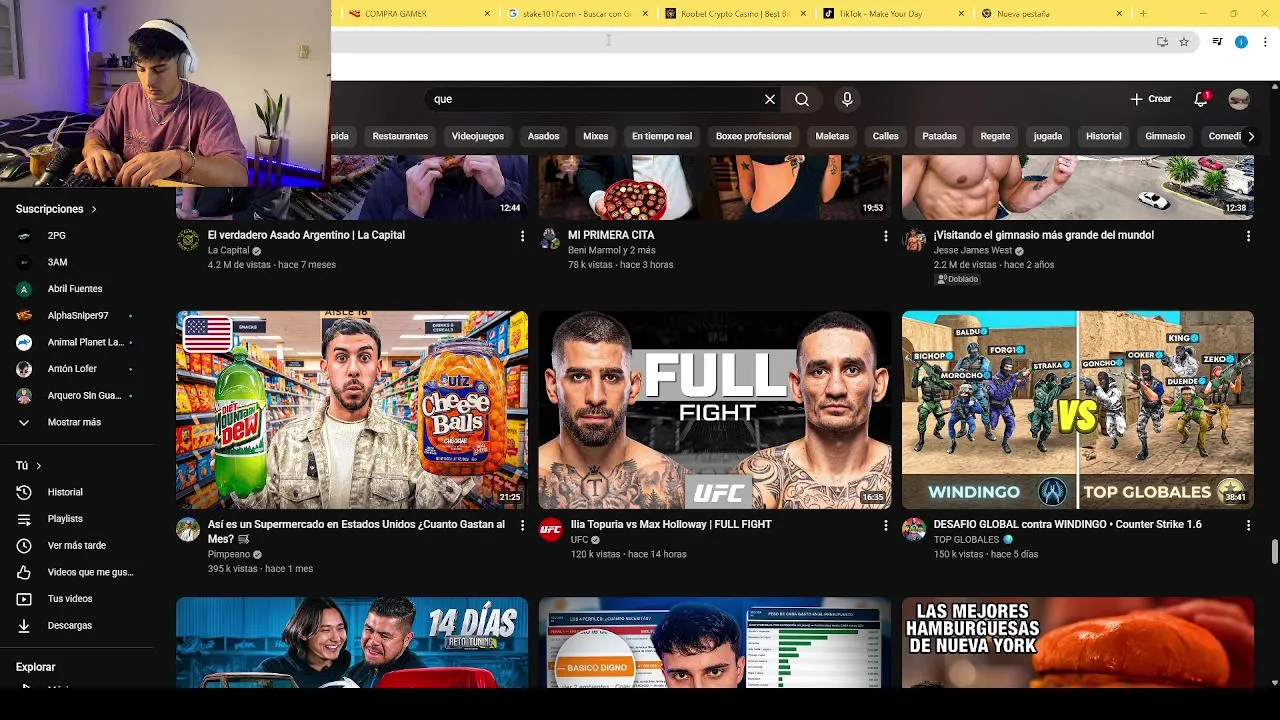Open Explorar section heading
Image resolution: width=1280 pixels, height=720 pixels.
point(35,667)
